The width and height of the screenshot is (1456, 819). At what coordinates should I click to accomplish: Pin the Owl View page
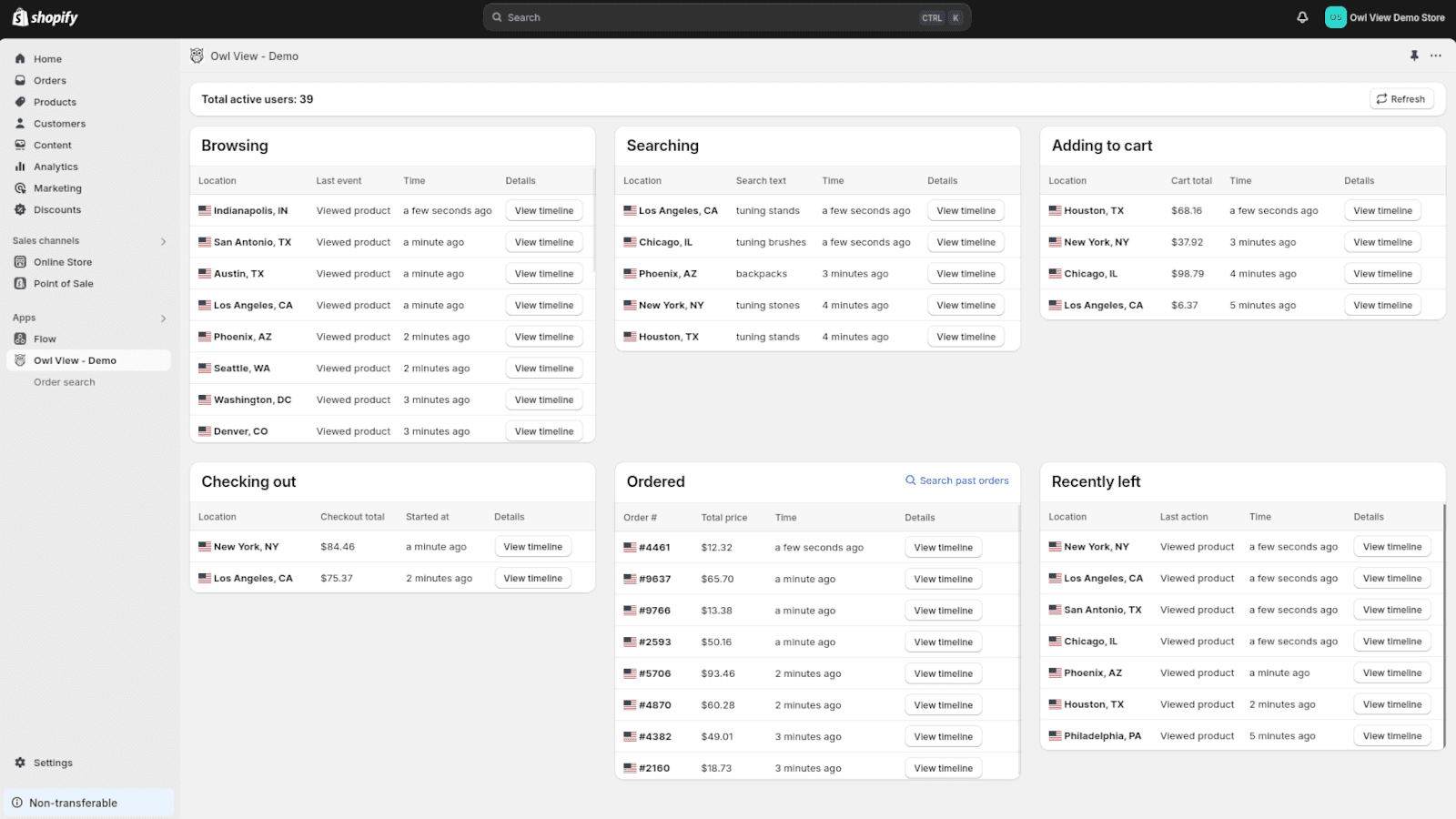pos(1414,56)
